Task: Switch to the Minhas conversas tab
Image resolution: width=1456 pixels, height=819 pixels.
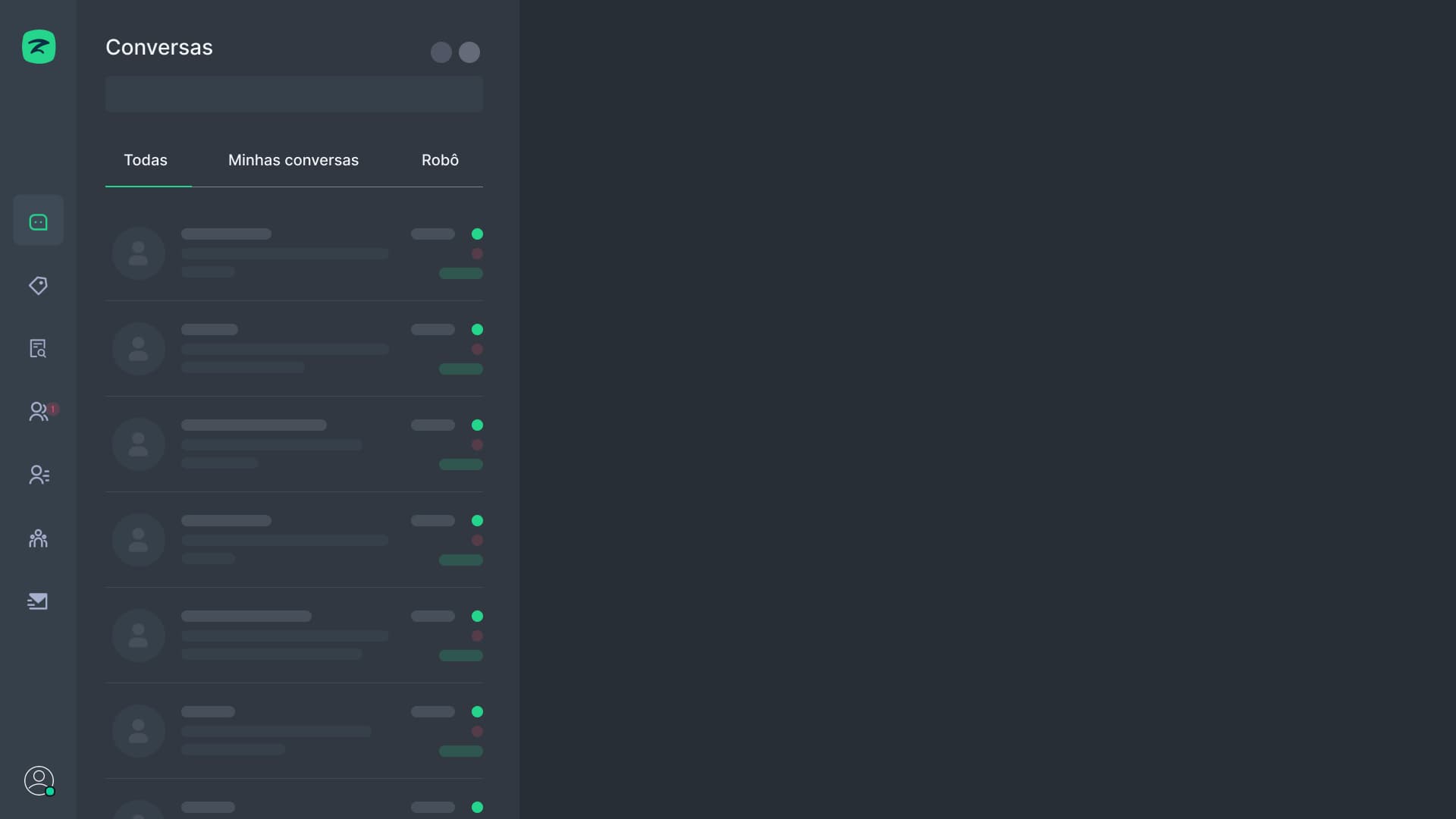Action: [293, 160]
